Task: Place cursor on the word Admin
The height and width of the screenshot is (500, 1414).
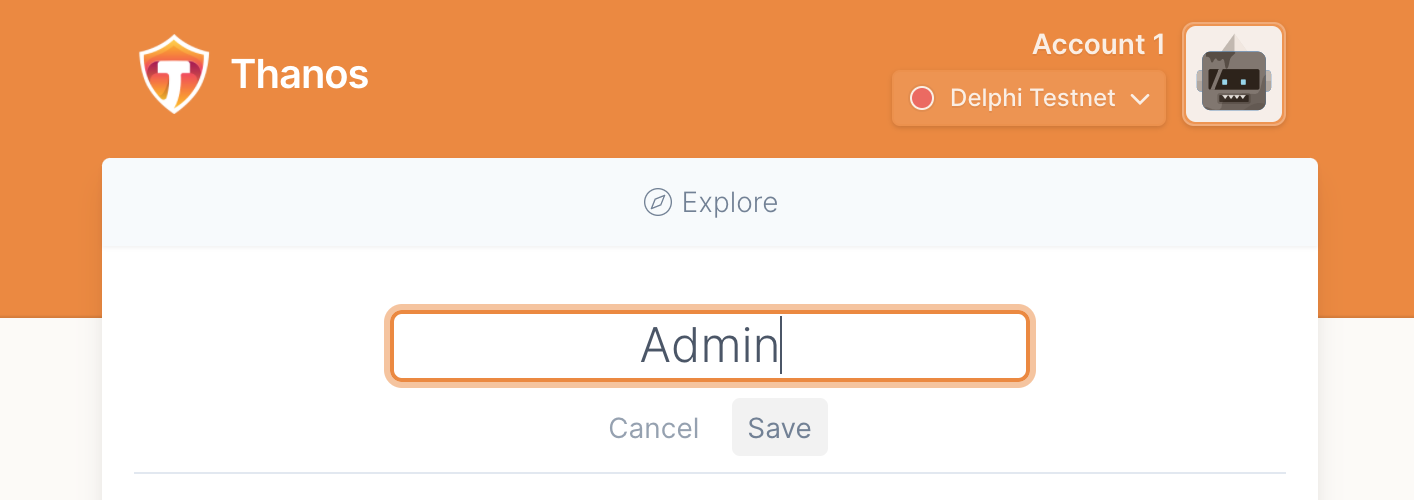Action: click(709, 346)
